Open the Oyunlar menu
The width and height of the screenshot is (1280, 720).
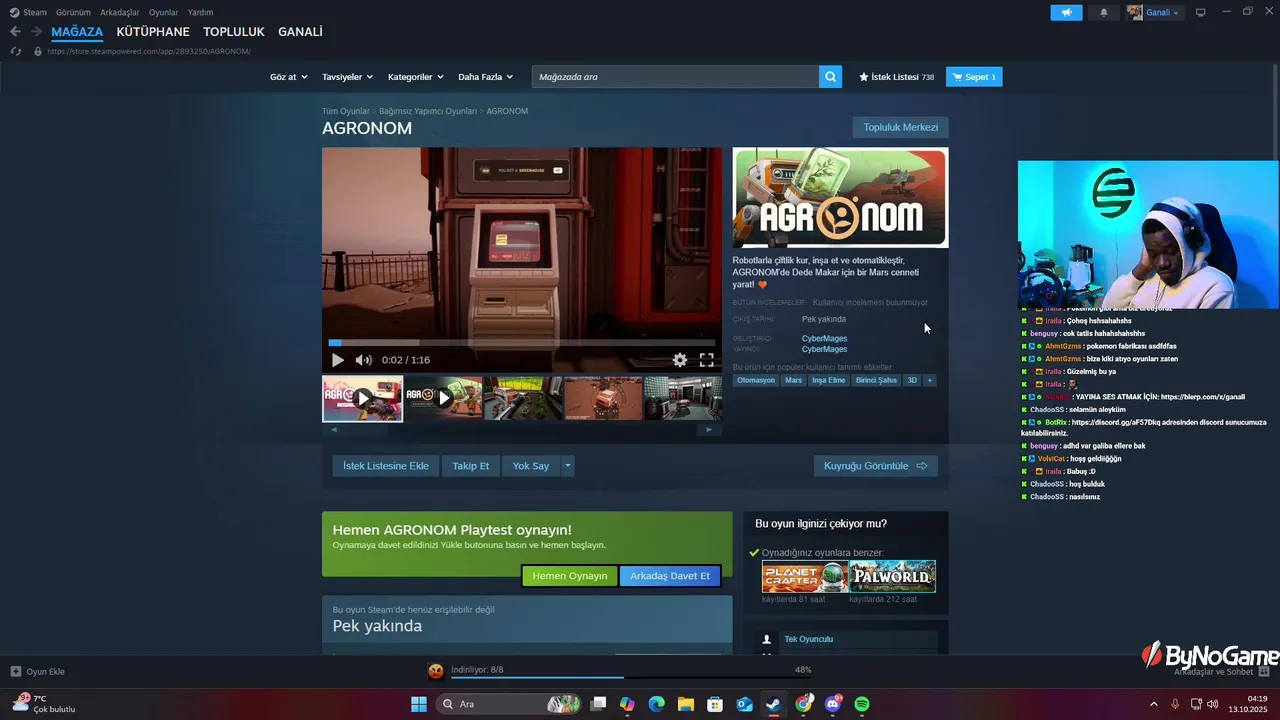164,12
